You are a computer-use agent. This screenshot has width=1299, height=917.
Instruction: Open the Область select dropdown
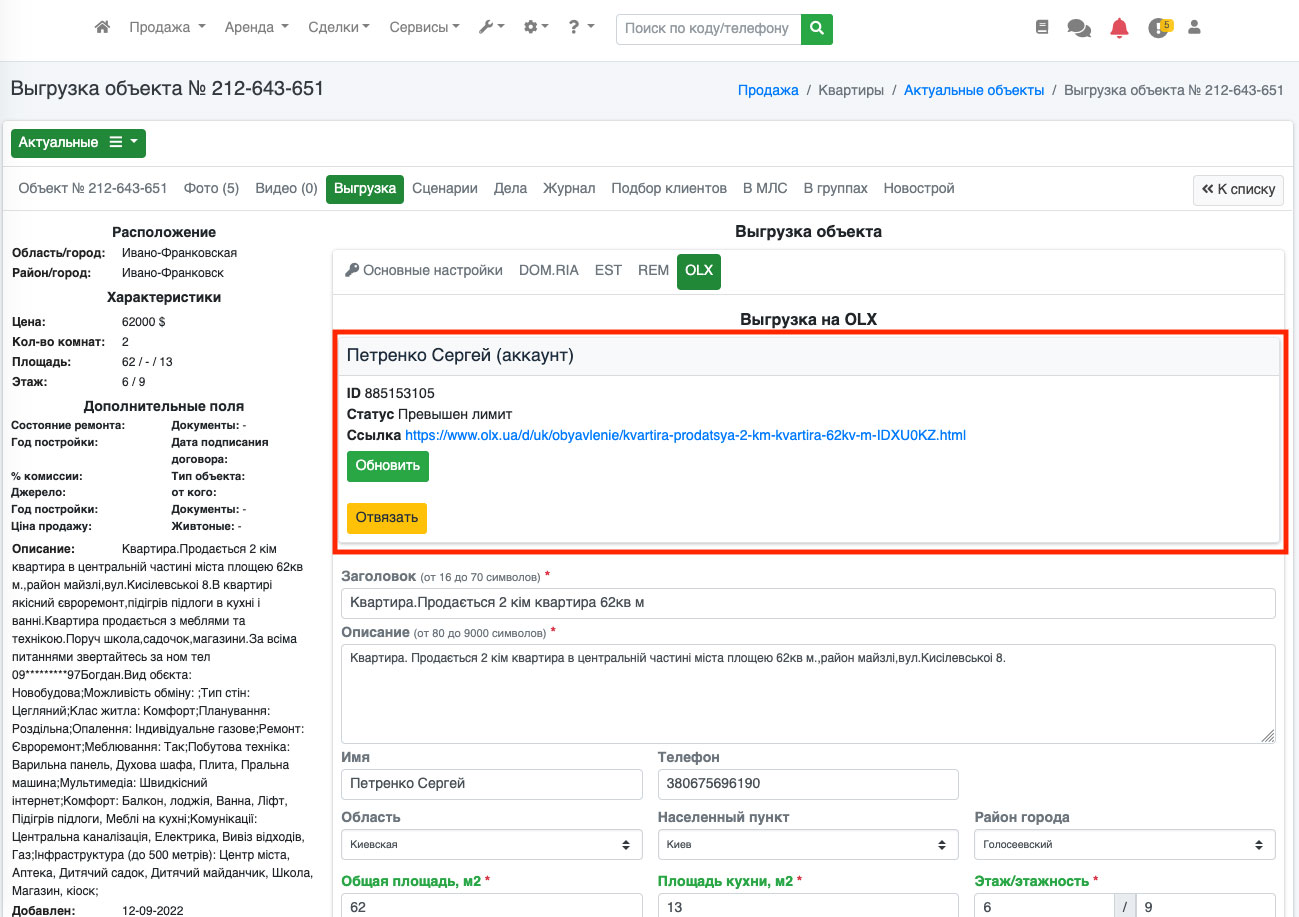(x=491, y=844)
